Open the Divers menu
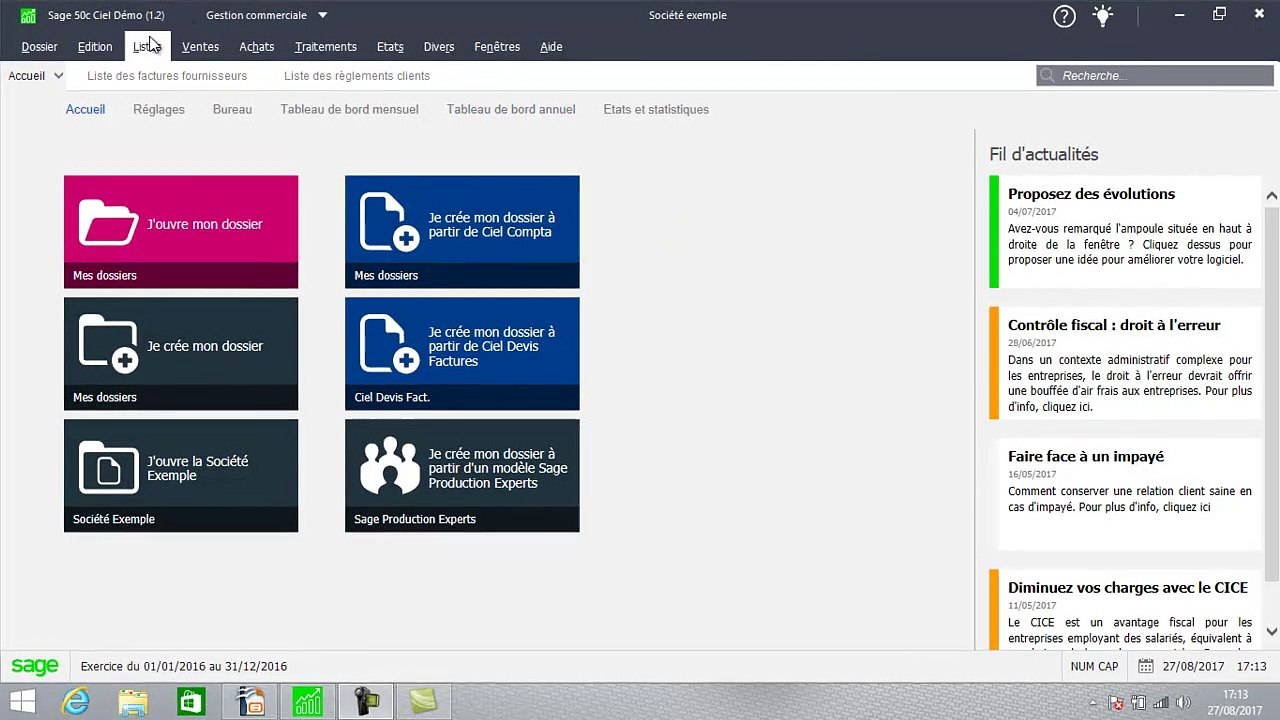This screenshot has width=1280, height=720. click(439, 47)
